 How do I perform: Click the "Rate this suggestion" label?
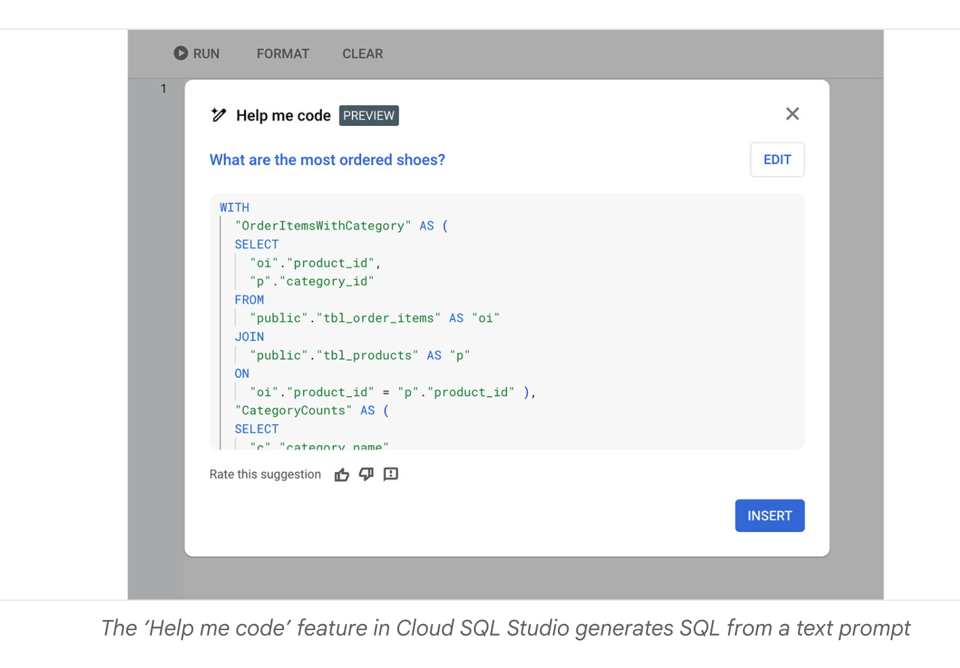tap(265, 475)
